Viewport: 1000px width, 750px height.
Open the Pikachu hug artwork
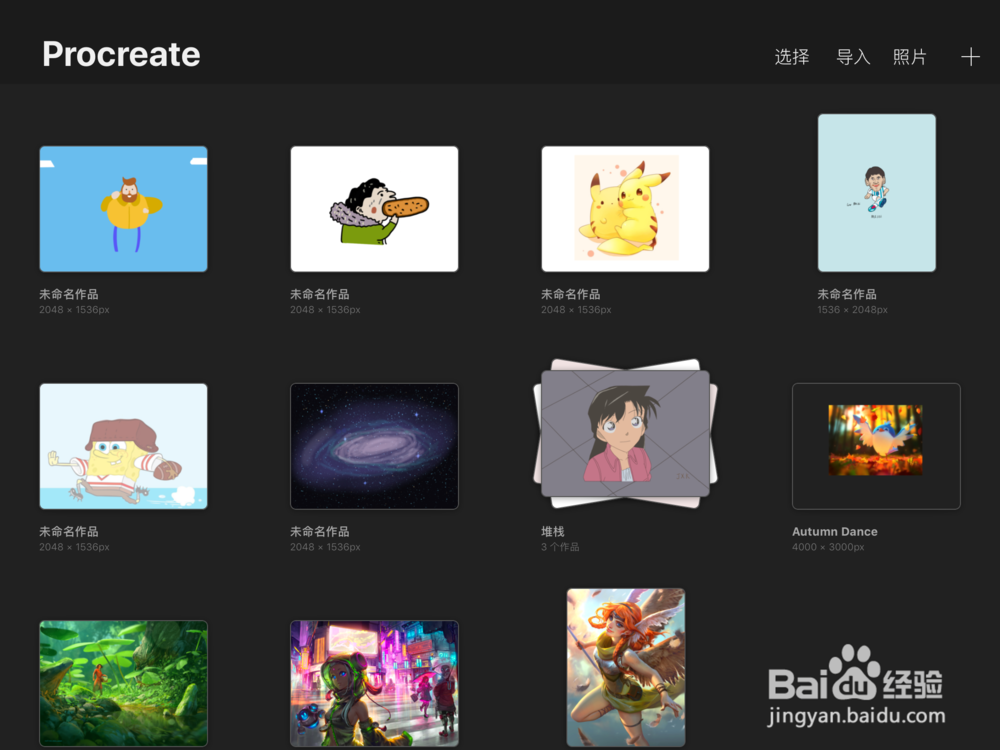(x=626, y=209)
